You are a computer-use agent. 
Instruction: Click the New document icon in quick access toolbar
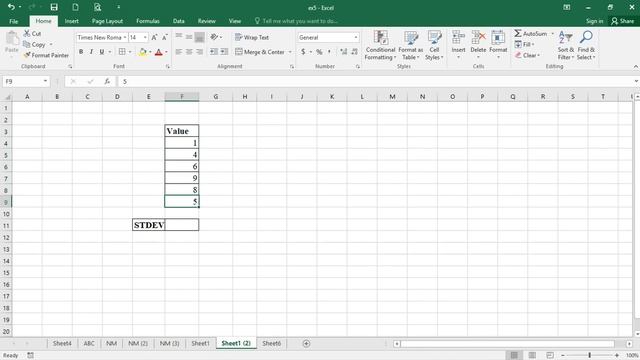(76, 7)
